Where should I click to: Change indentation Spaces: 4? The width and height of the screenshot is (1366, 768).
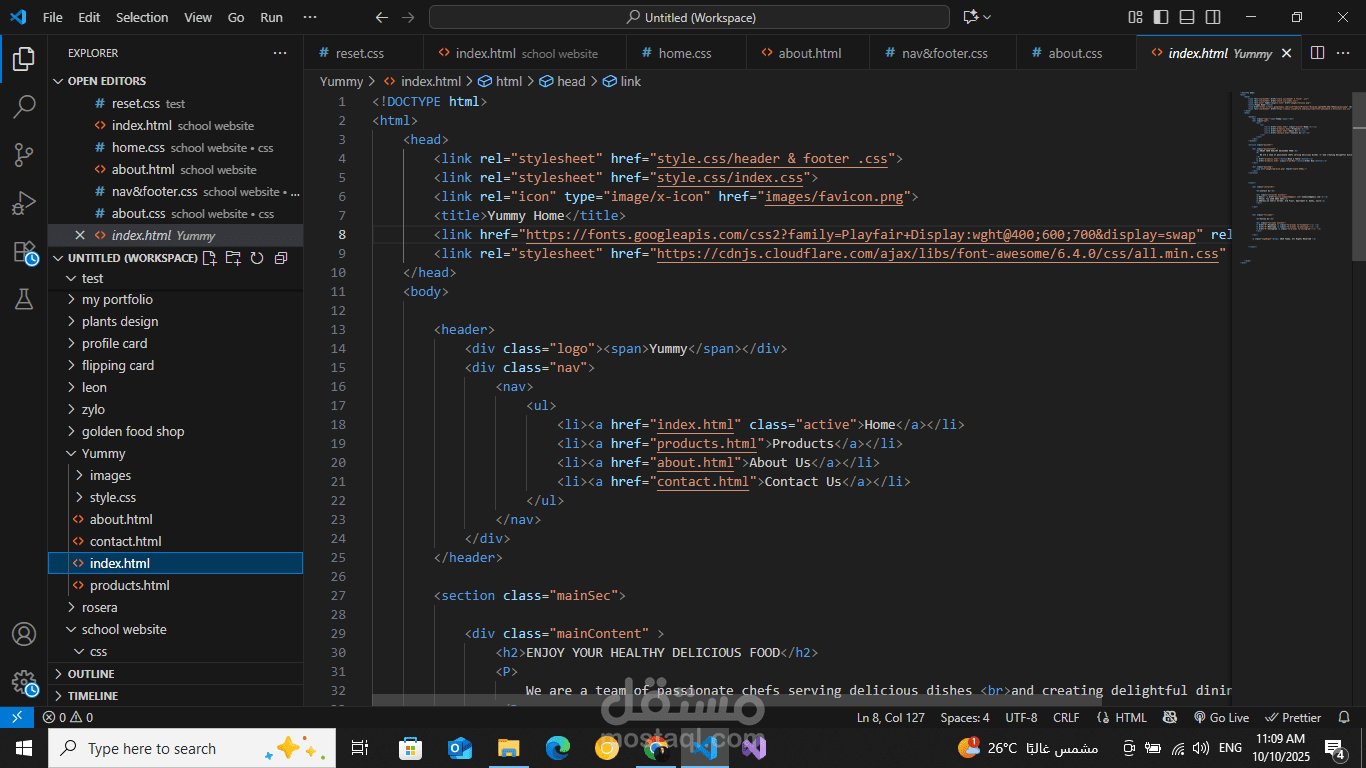point(965,717)
